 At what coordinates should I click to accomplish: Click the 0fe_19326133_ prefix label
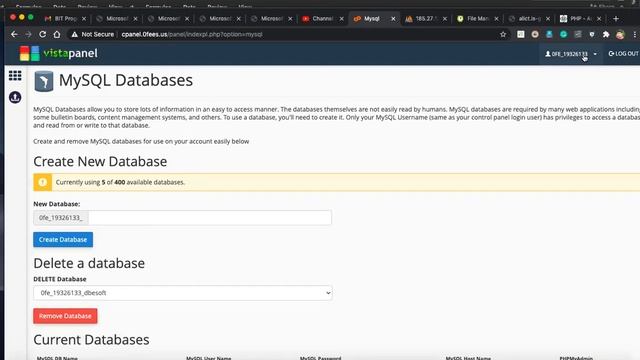point(61,218)
